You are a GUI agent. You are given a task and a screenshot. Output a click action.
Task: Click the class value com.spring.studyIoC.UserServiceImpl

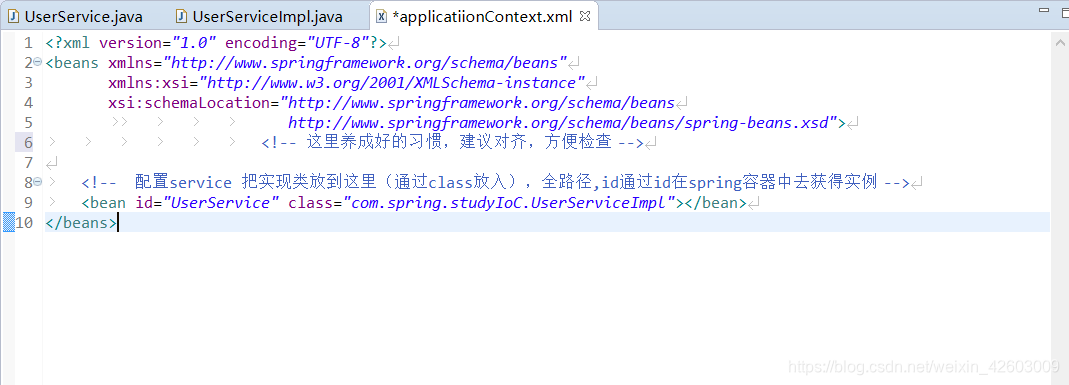coord(509,202)
